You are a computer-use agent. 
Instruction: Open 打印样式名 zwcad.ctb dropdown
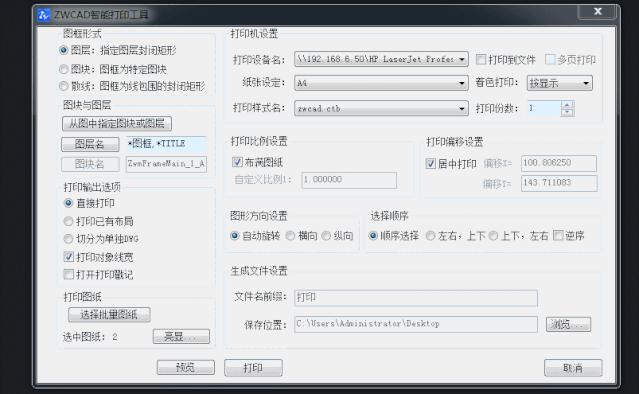tap(381, 108)
